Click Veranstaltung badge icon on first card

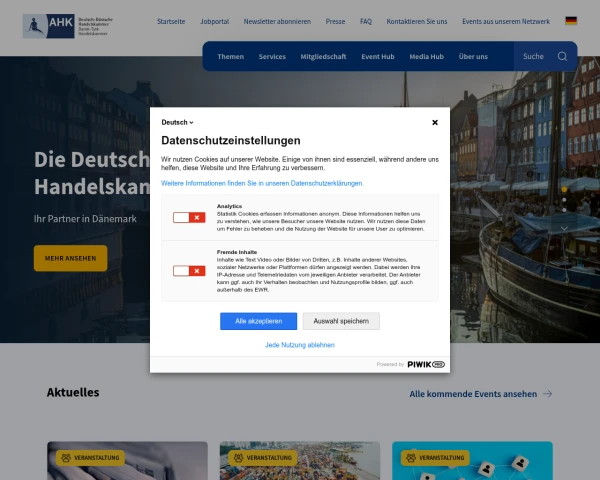66,458
